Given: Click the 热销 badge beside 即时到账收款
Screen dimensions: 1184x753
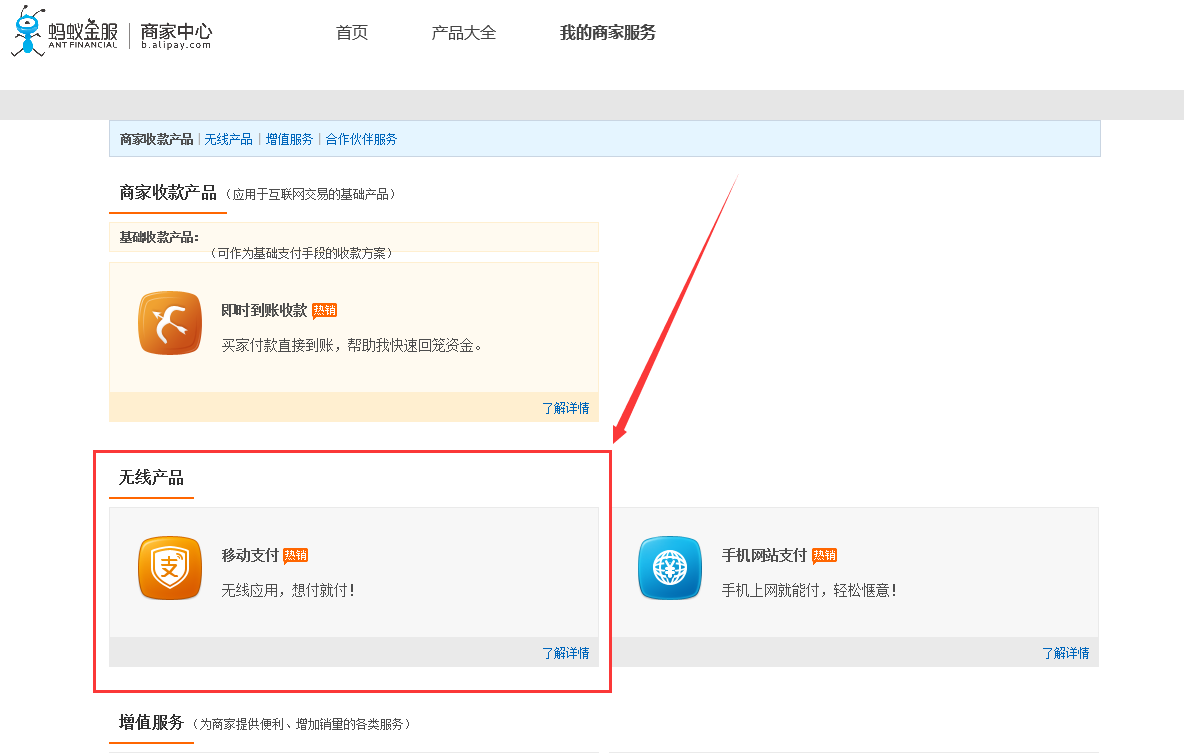Looking at the screenshot, I should [324, 310].
